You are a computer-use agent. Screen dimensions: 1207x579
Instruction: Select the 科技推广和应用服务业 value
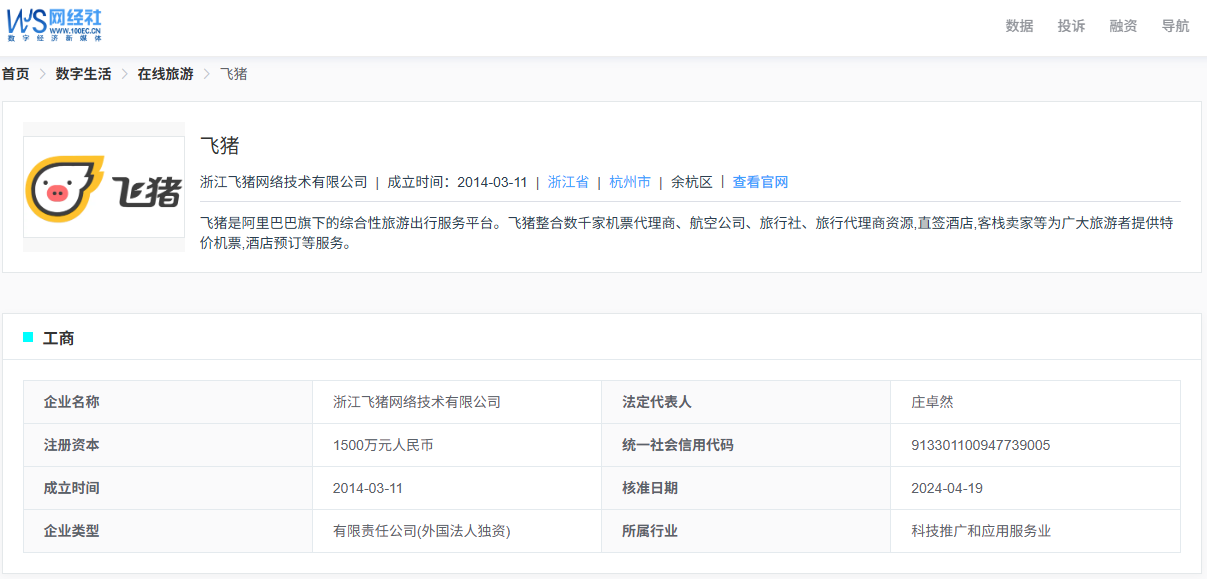pos(981,531)
